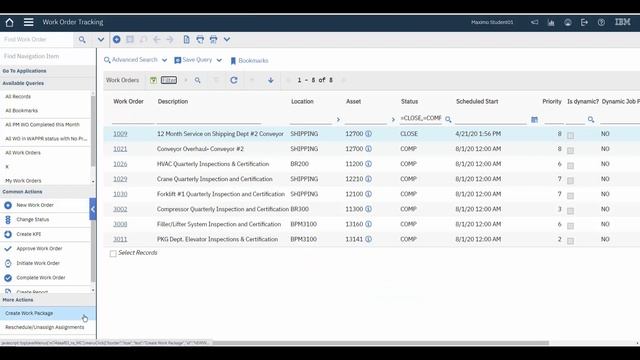Viewport: 640px width, 360px height.
Task: Toggle Is dynamic checkbox for work order 3002
Action: pyautogui.click(x=571, y=211)
